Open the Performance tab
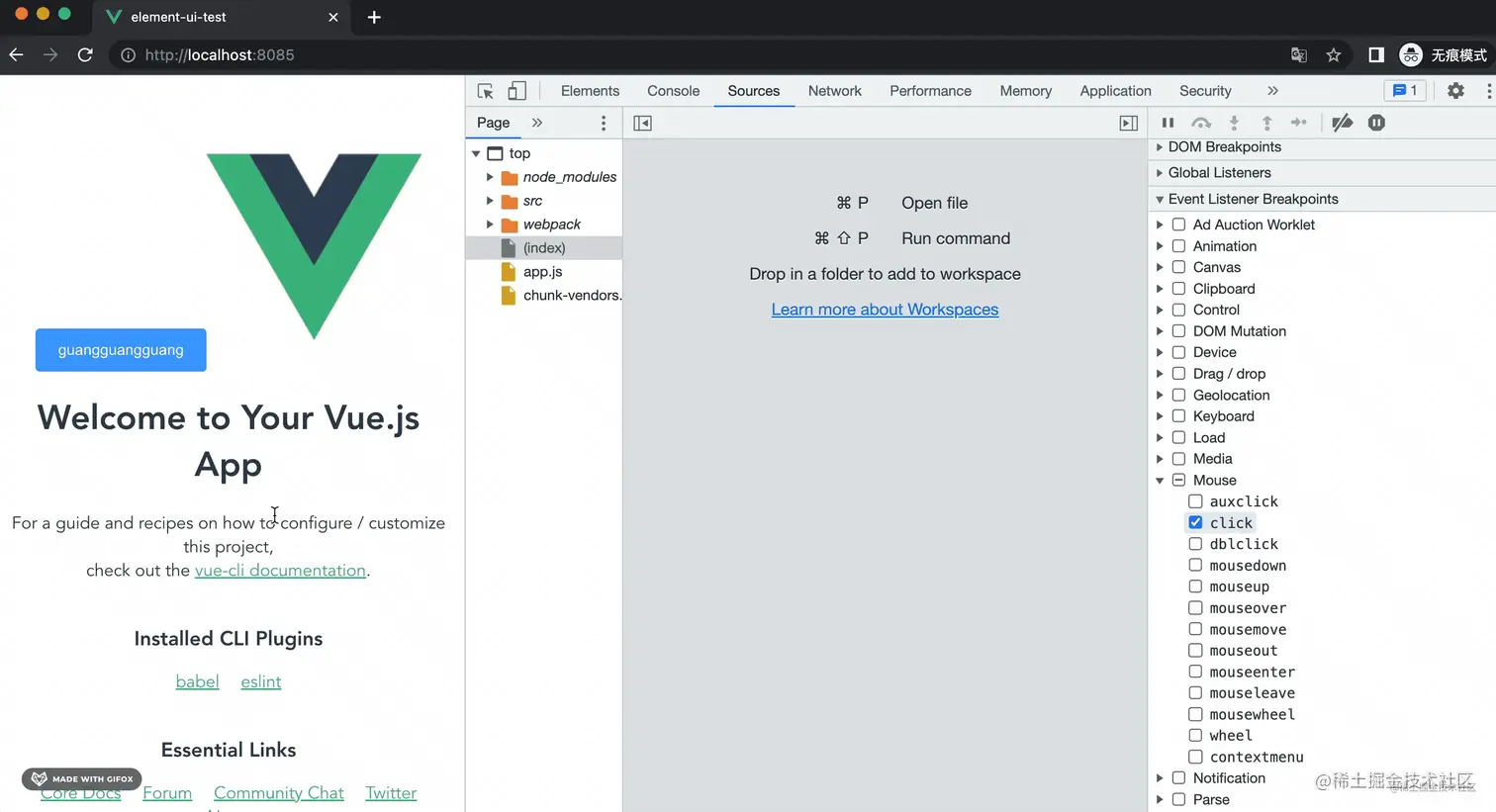Image resolution: width=1496 pixels, height=812 pixels. click(930, 91)
